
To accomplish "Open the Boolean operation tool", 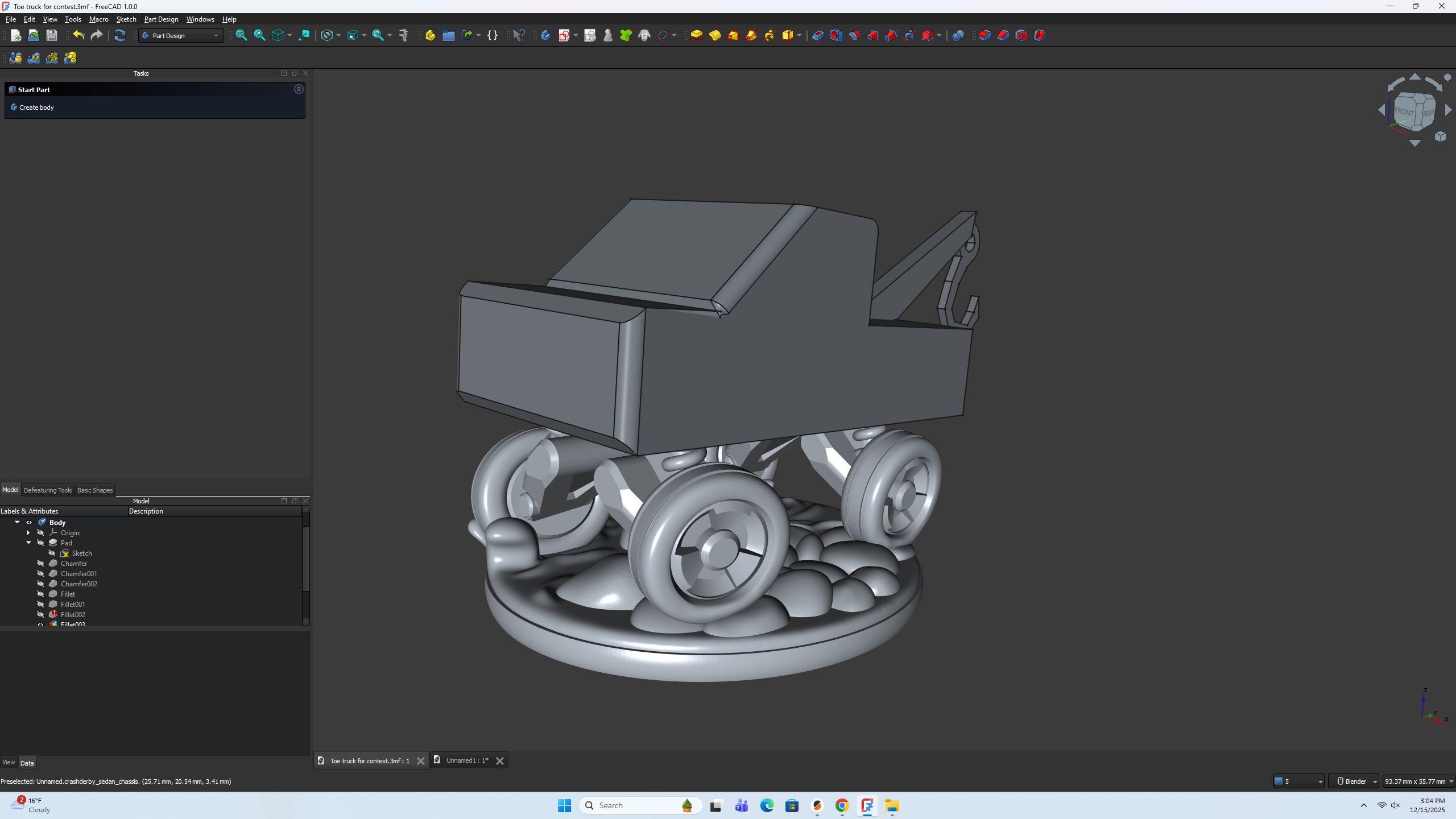I will [x=958, y=35].
